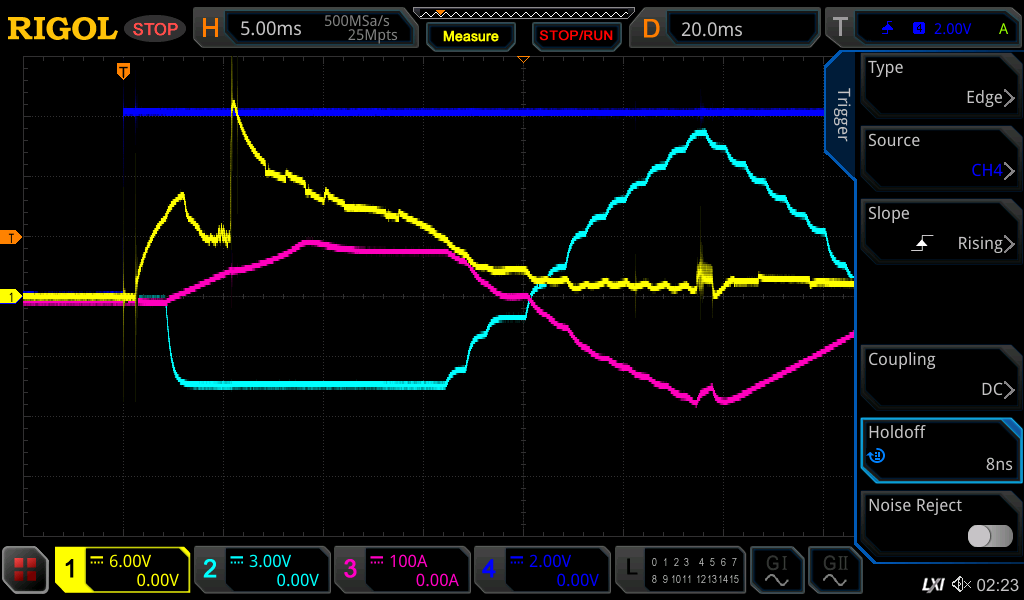The image size is (1024, 600).
Task: Toggle channel 3 with 100A label
Action: [x=400, y=570]
